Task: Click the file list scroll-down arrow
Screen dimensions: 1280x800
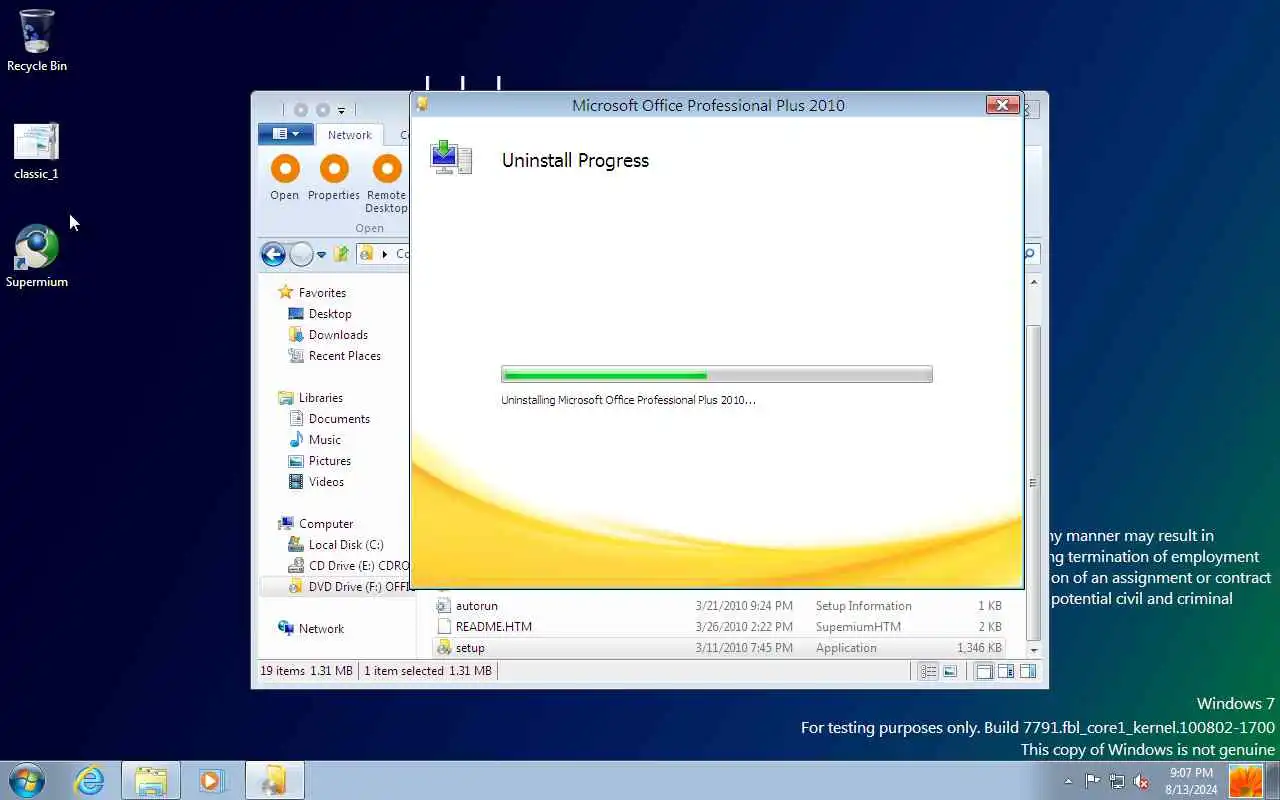Action: click(x=1034, y=650)
